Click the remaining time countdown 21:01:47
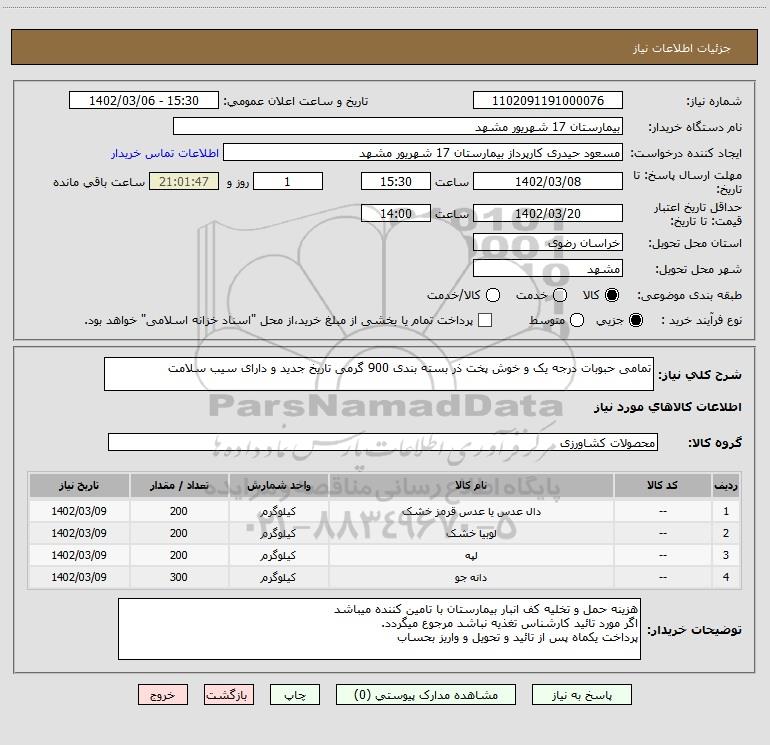This screenshot has height=745, width=770. (x=184, y=181)
